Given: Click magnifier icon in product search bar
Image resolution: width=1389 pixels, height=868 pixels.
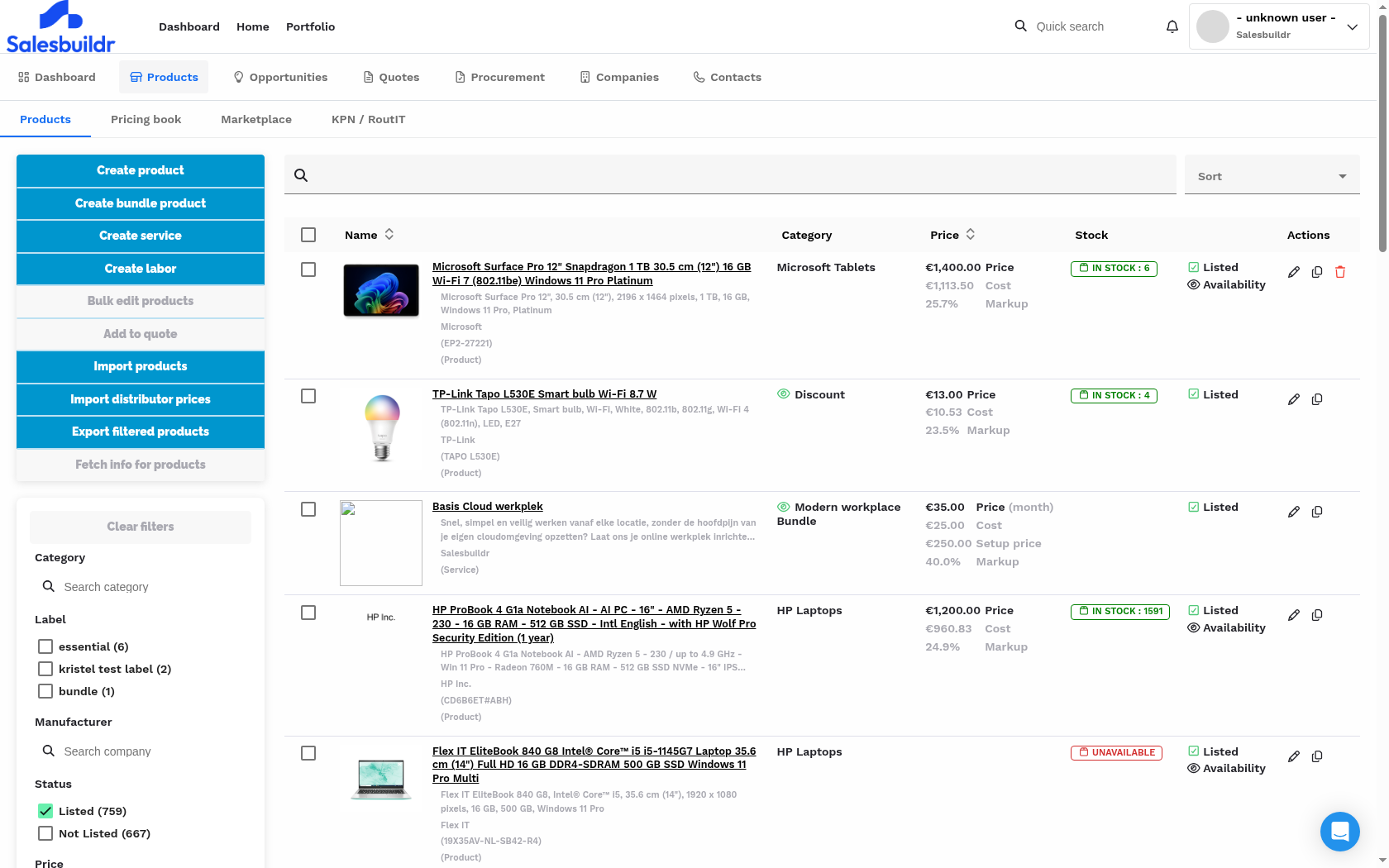Looking at the screenshot, I should (301, 175).
